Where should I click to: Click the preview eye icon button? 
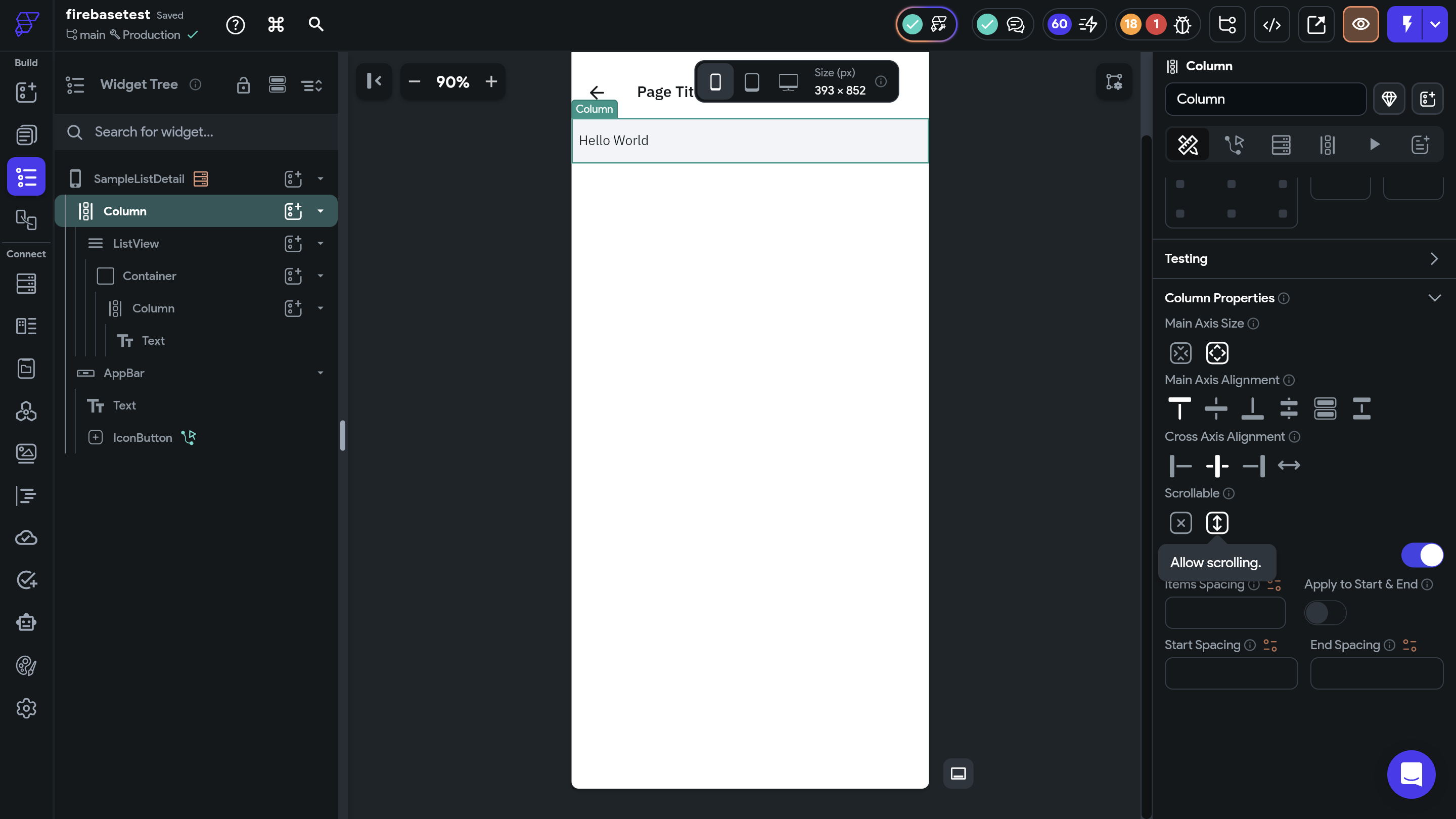(x=1360, y=24)
